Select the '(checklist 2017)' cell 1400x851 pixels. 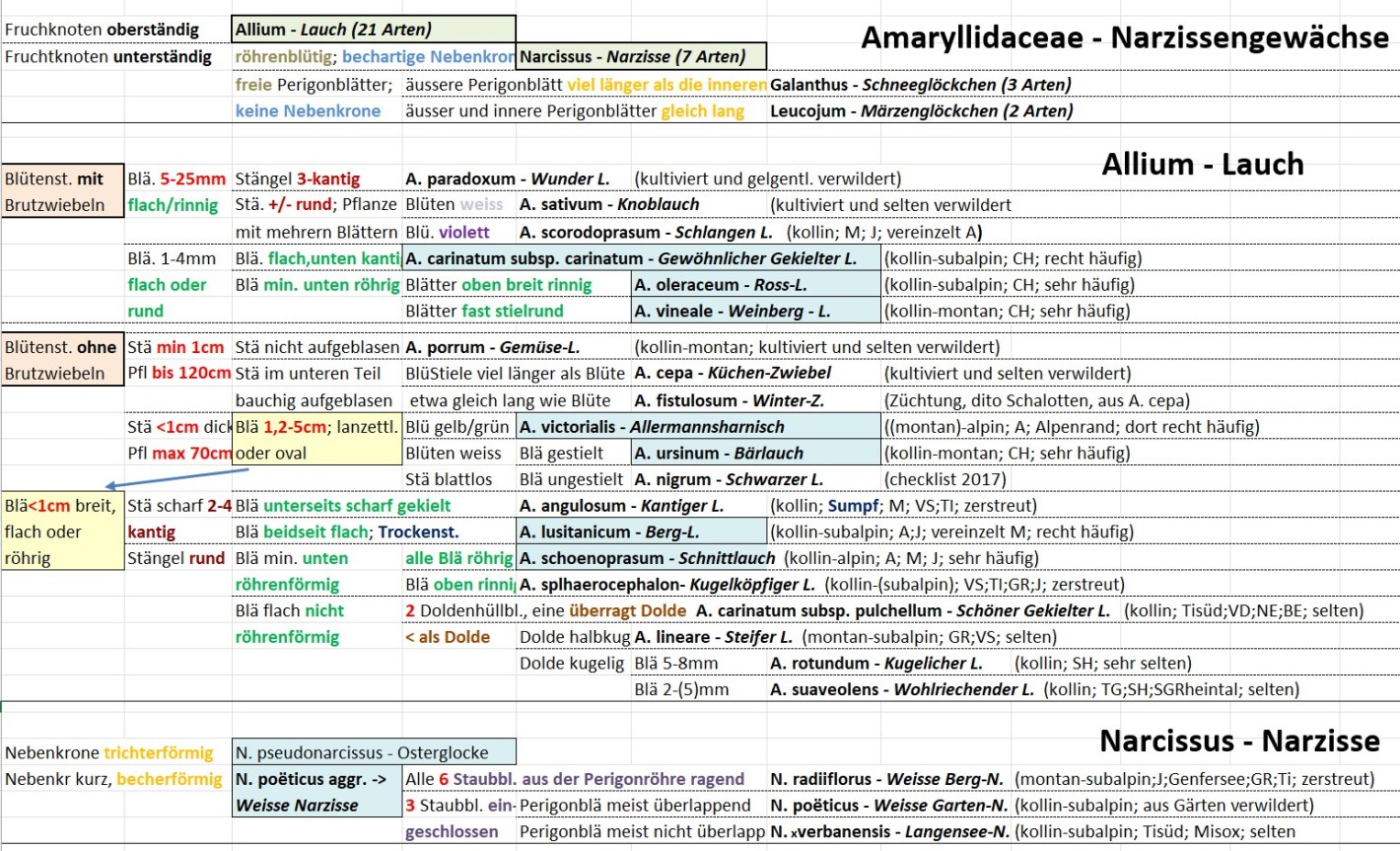click(x=945, y=479)
